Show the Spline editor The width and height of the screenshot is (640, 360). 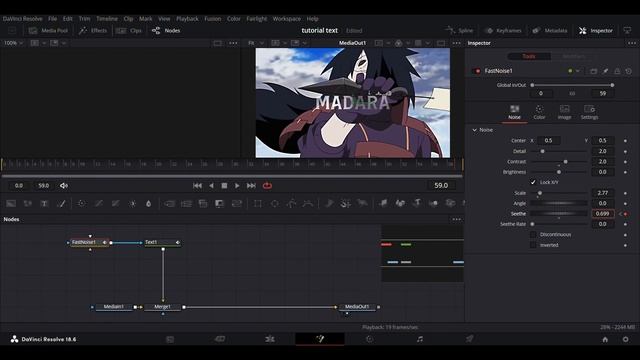pos(460,31)
